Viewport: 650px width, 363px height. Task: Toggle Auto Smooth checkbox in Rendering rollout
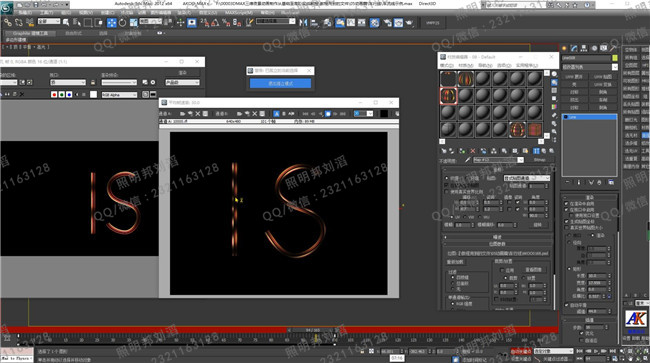pos(566,305)
